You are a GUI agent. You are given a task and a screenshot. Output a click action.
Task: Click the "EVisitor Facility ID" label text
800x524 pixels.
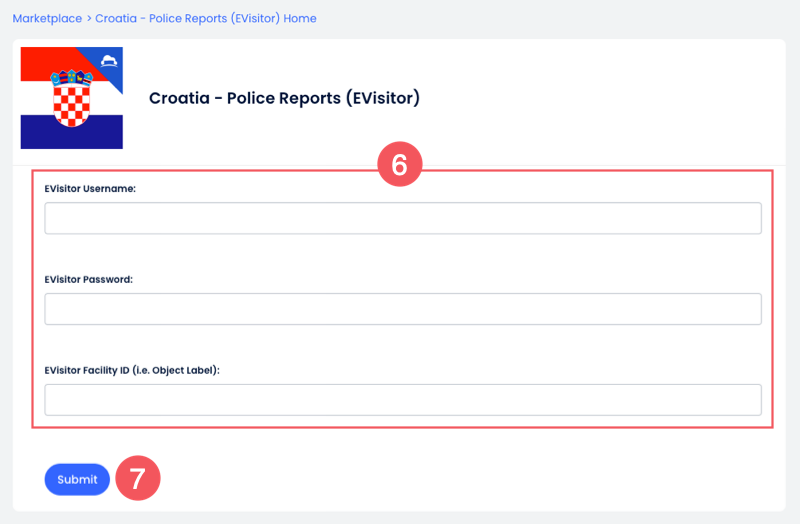pyautogui.click(x=132, y=370)
